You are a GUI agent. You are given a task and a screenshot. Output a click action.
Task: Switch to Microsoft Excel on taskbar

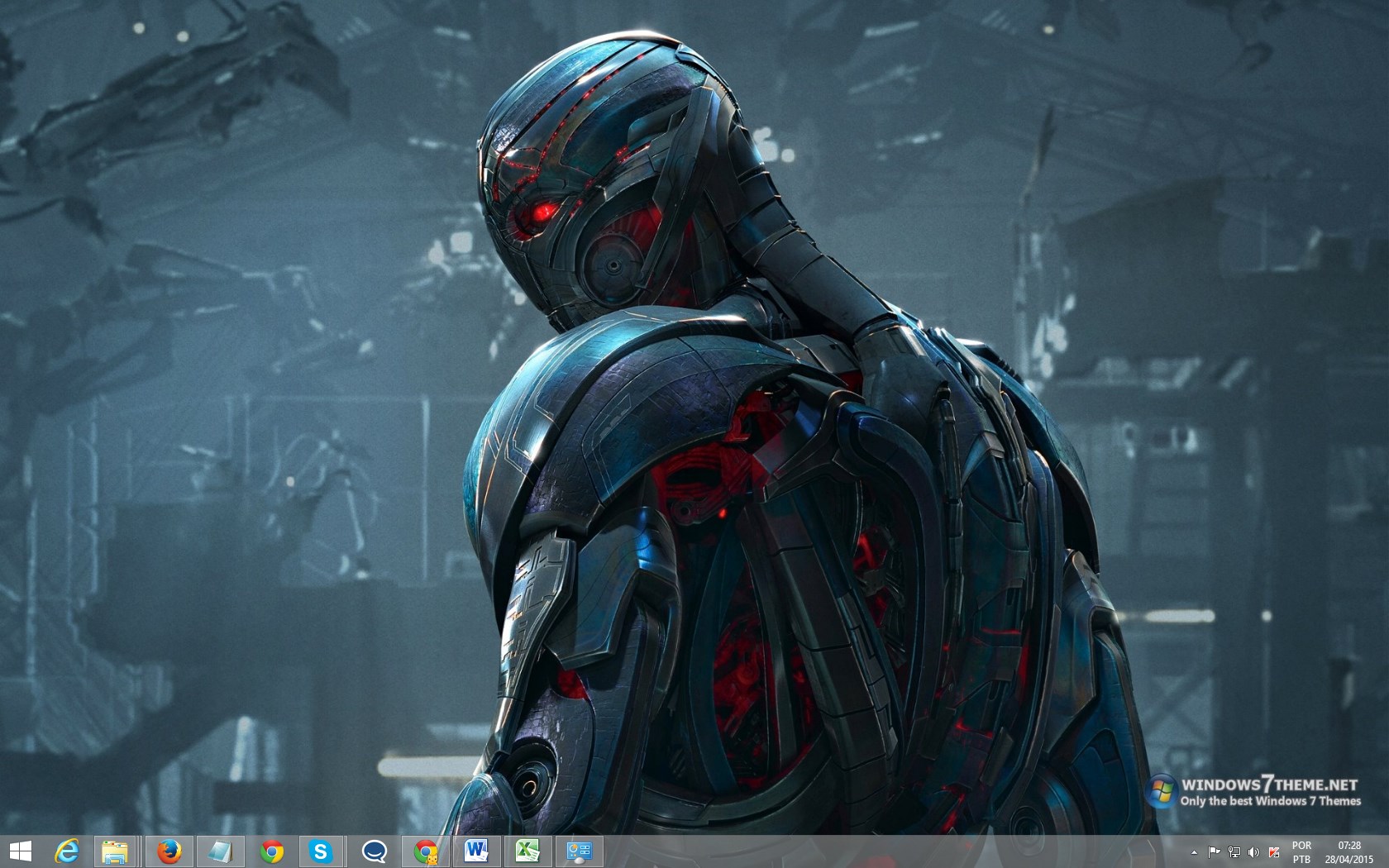(x=527, y=851)
